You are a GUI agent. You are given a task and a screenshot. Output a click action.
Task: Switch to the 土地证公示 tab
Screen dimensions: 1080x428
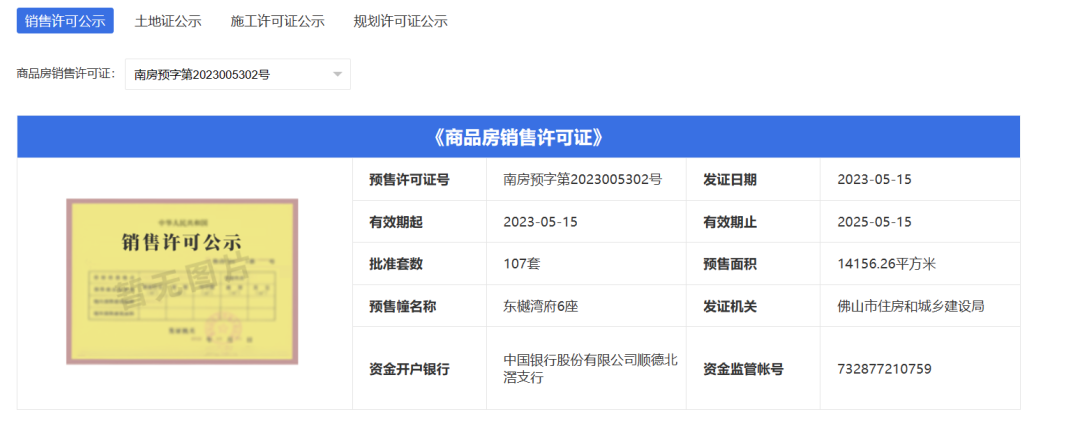(x=168, y=21)
